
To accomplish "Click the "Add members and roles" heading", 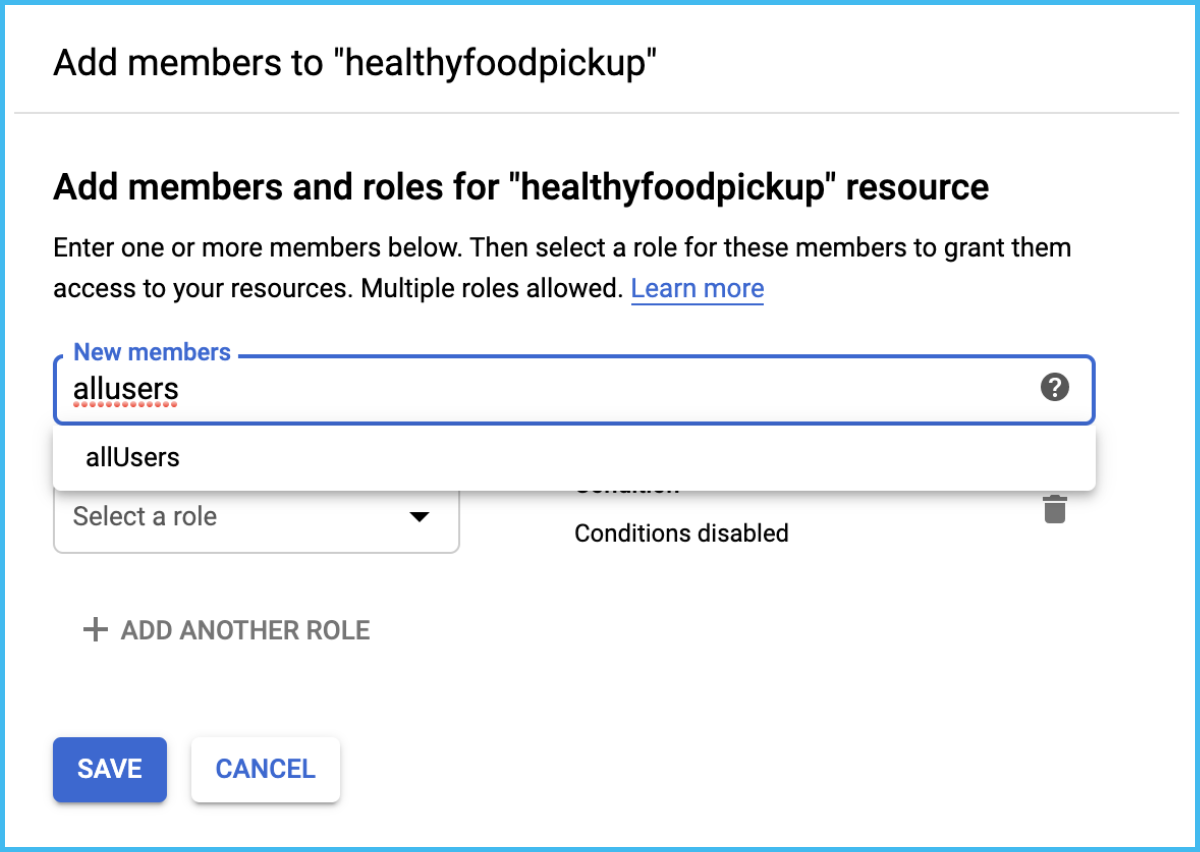I will tap(520, 187).
